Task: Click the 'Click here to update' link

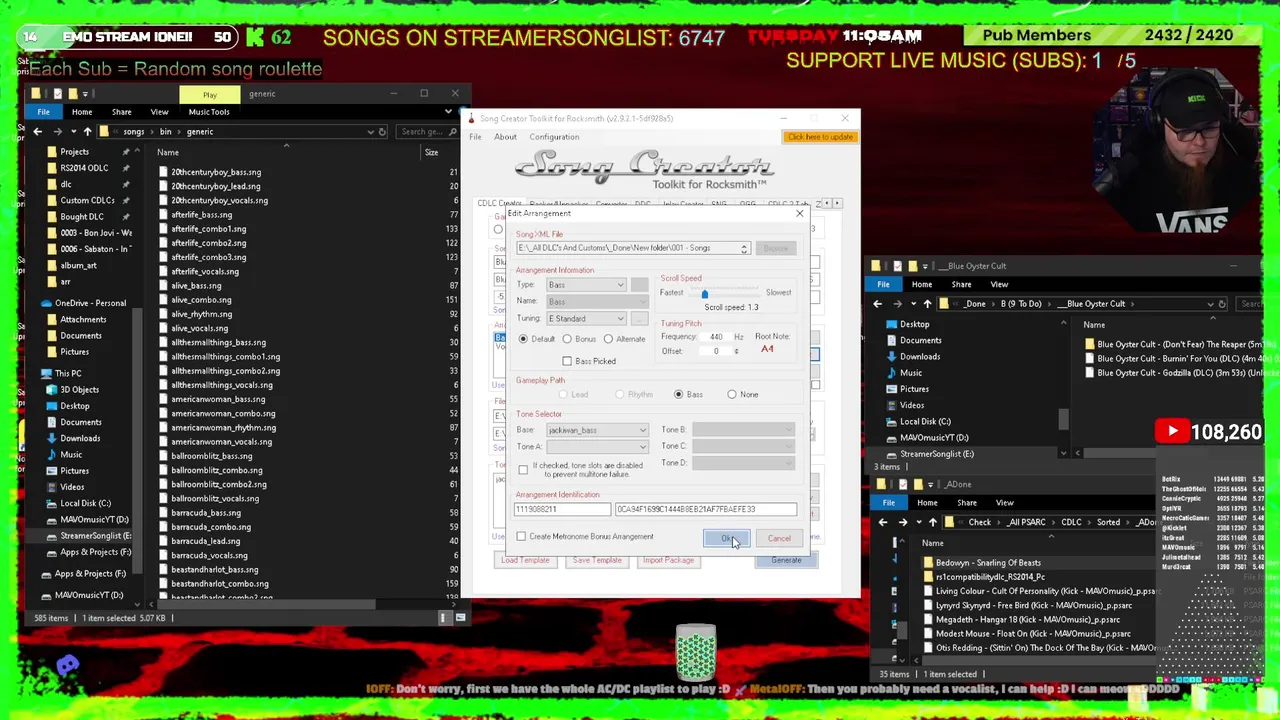Action: (820, 137)
